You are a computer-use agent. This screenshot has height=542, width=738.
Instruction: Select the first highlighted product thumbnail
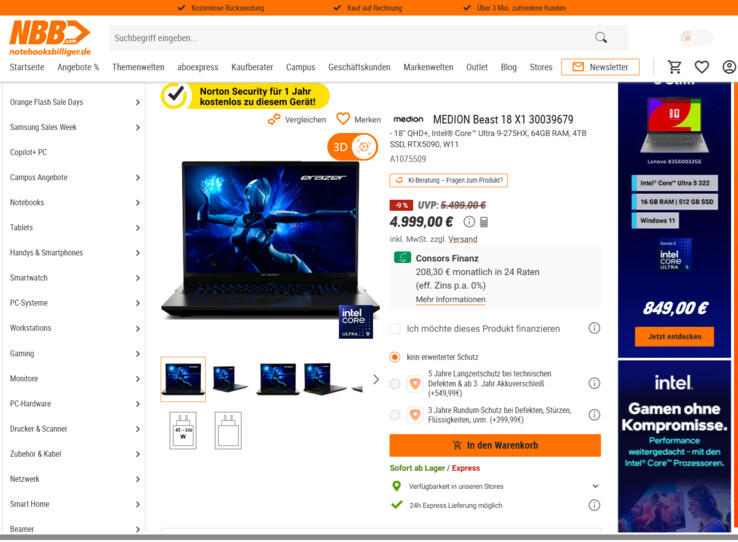[183, 379]
